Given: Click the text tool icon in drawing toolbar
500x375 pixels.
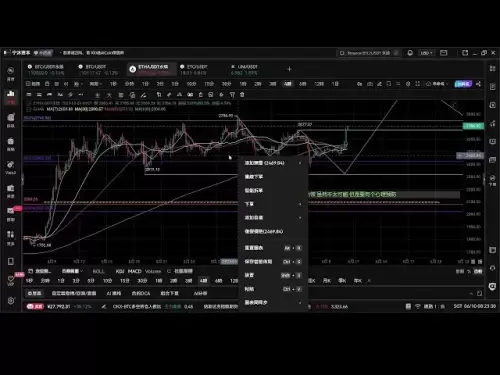Looking at the screenshot, I should pyautogui.click(x=232, y=95).
